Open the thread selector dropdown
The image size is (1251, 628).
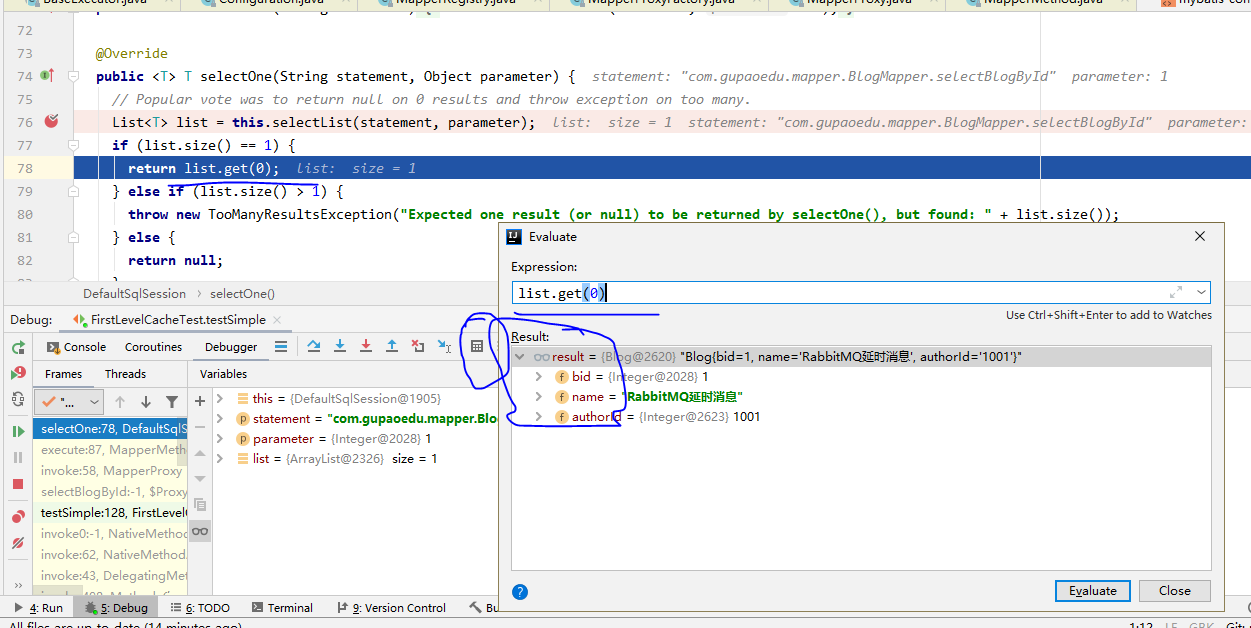point(68,402)
